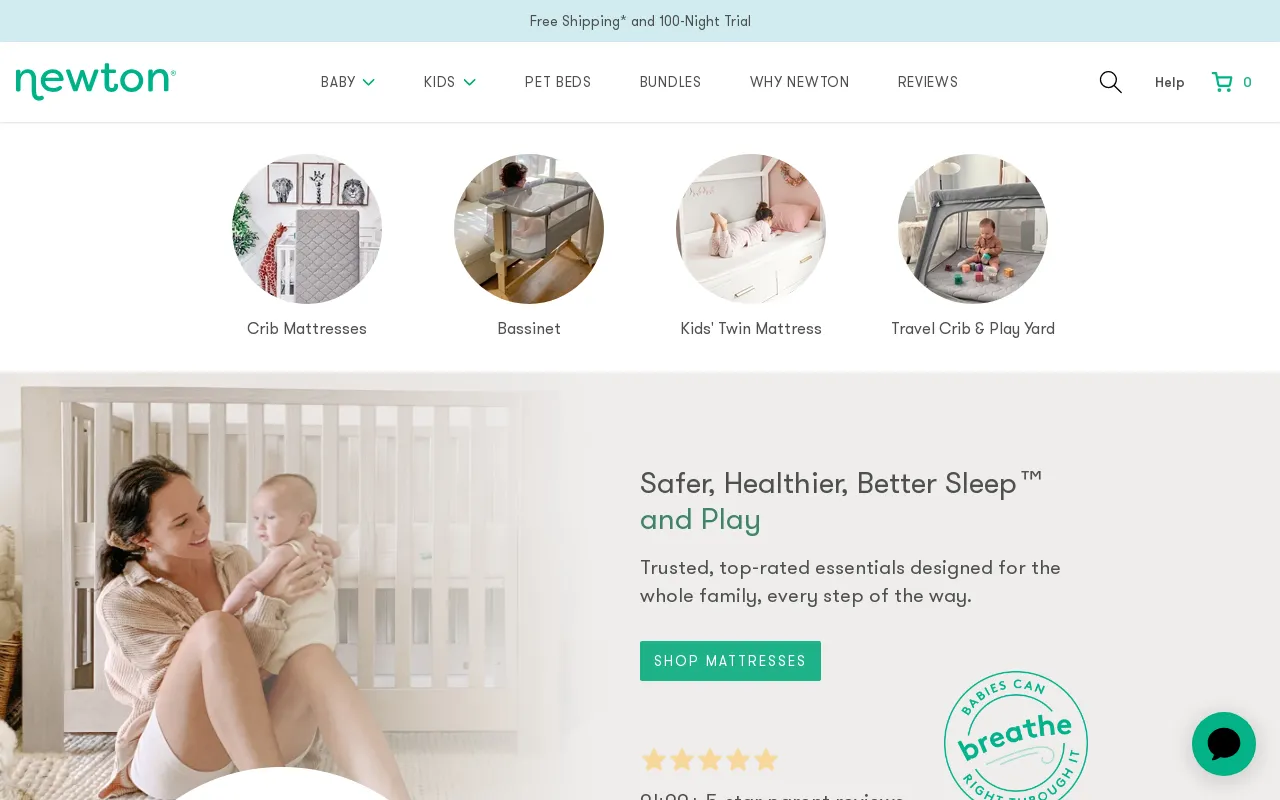Open the Reviews nav link
This screenshot has width=1280, height=800.
(928, 82)
